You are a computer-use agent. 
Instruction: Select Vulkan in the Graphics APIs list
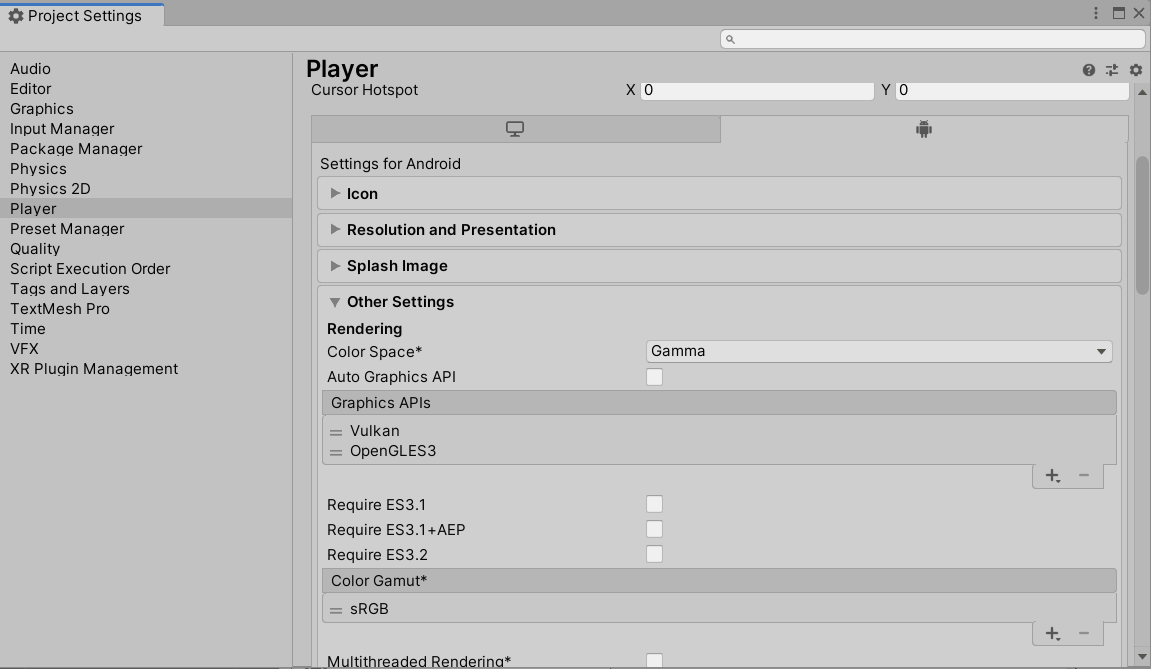374,430
